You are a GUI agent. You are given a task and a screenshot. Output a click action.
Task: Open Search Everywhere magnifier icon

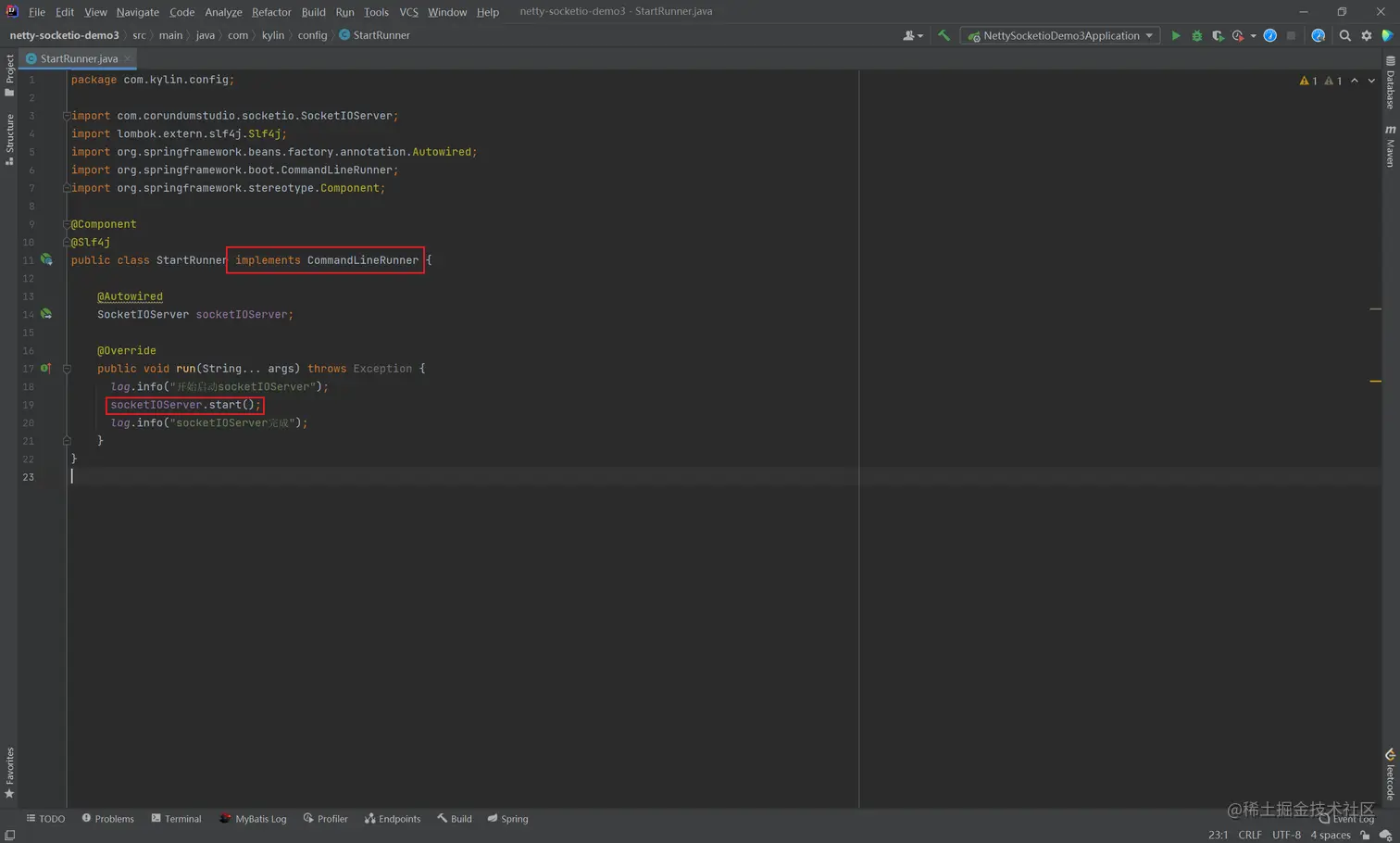[x=1345, y=35]
